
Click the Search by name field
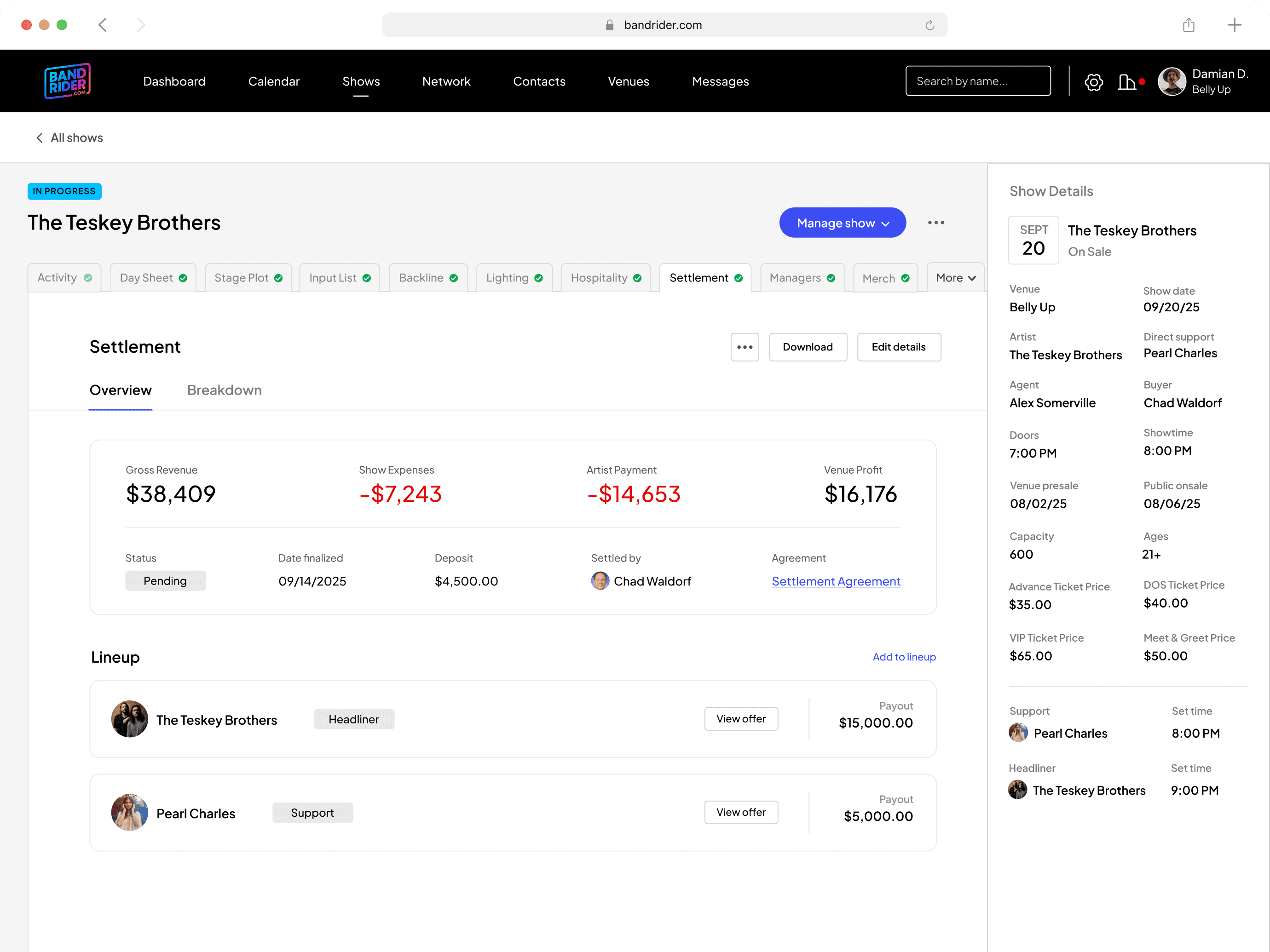pyautogui.click(x=977, y=81)
